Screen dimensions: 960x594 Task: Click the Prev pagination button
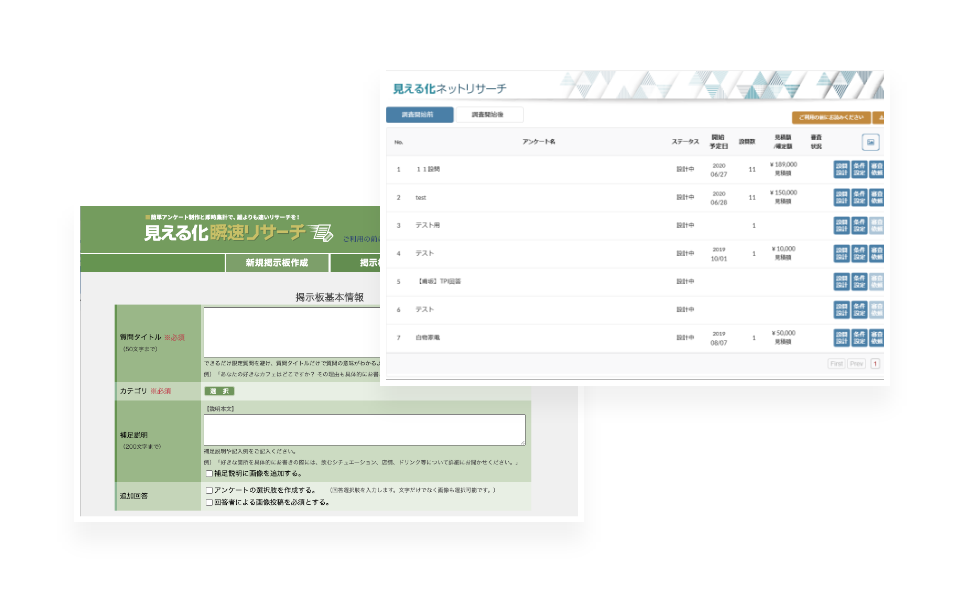(857, 364)
